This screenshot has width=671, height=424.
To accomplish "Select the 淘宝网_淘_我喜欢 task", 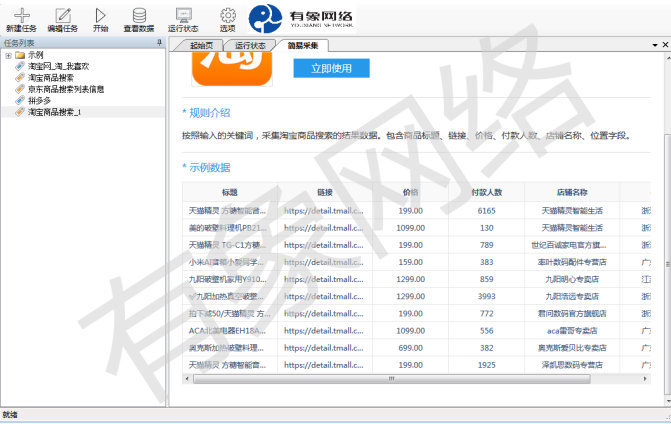I will coord(59,66).
